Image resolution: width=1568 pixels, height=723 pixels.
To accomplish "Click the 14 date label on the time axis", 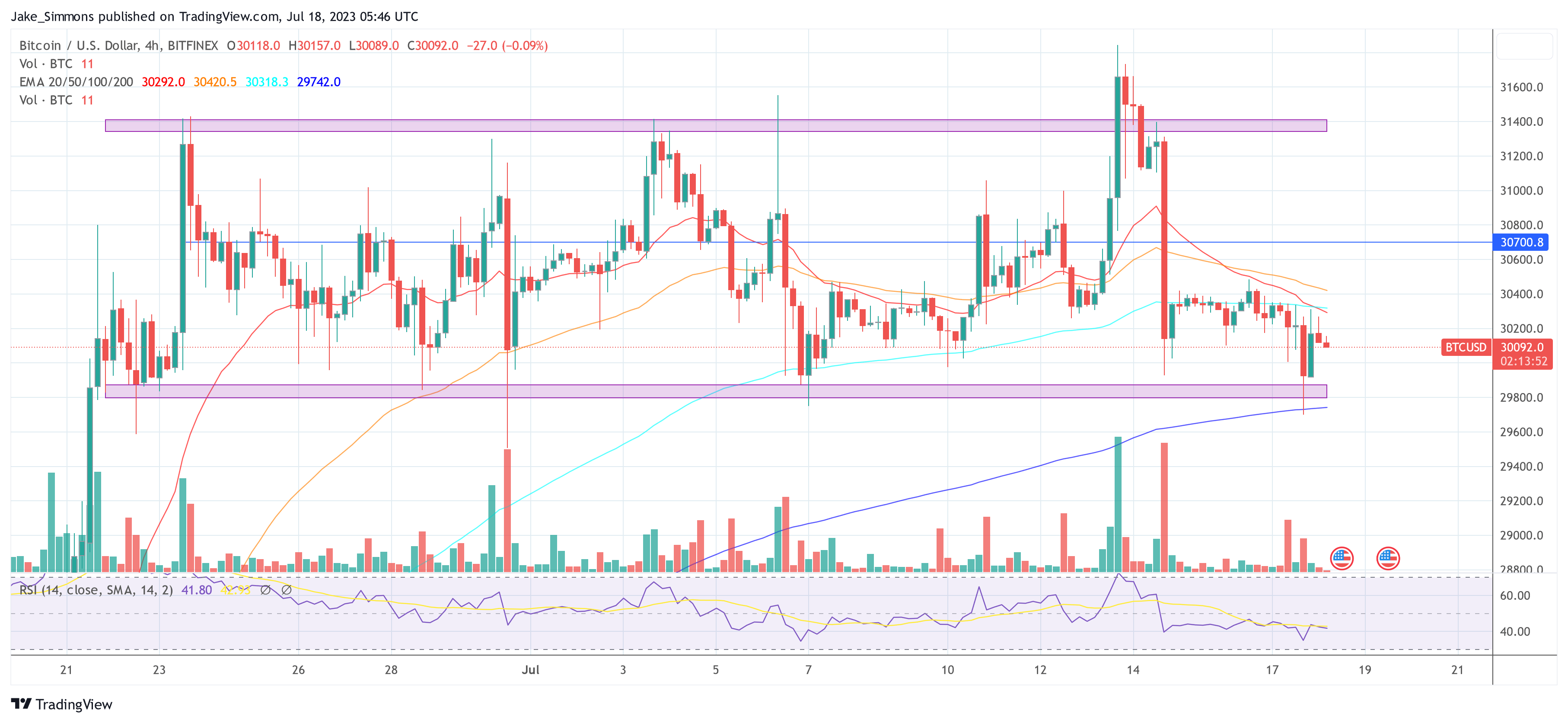I will click(x=1133, y=670).
